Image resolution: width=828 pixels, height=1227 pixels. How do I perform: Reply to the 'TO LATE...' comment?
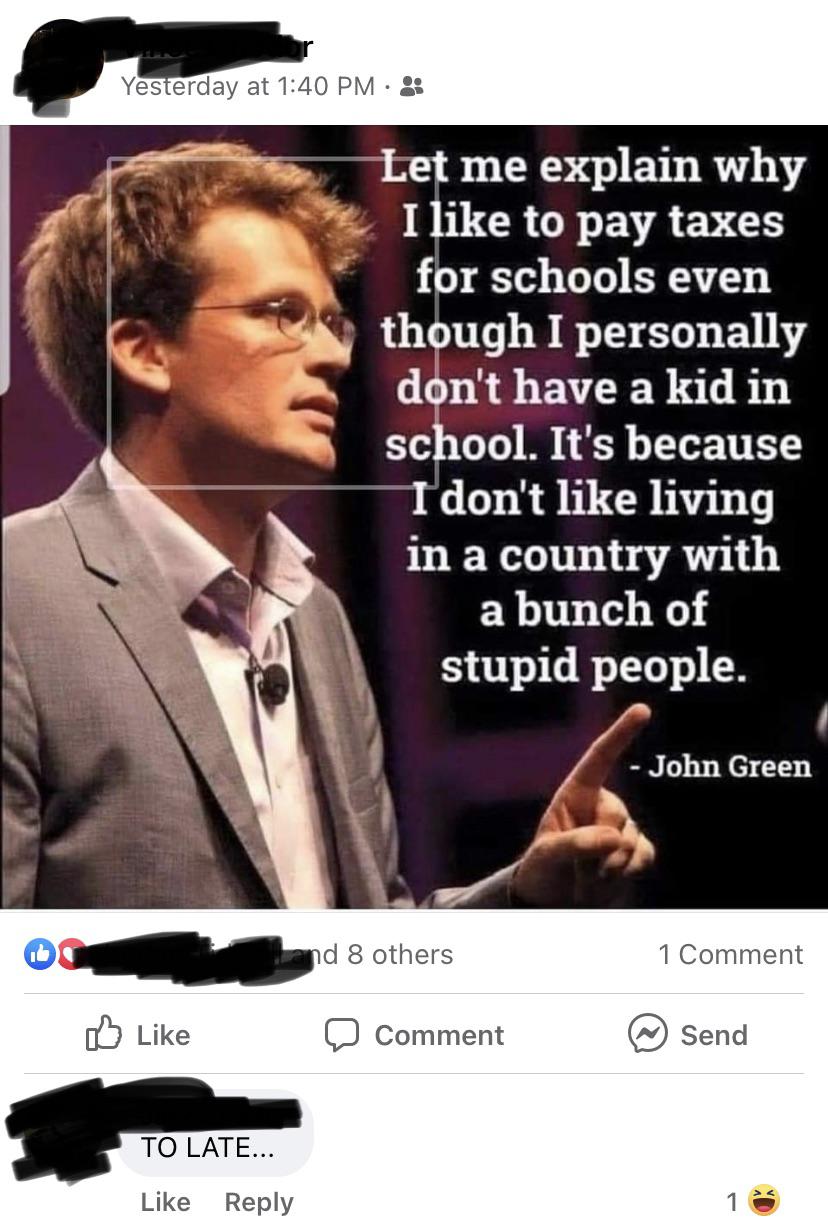pos(259,1202)
